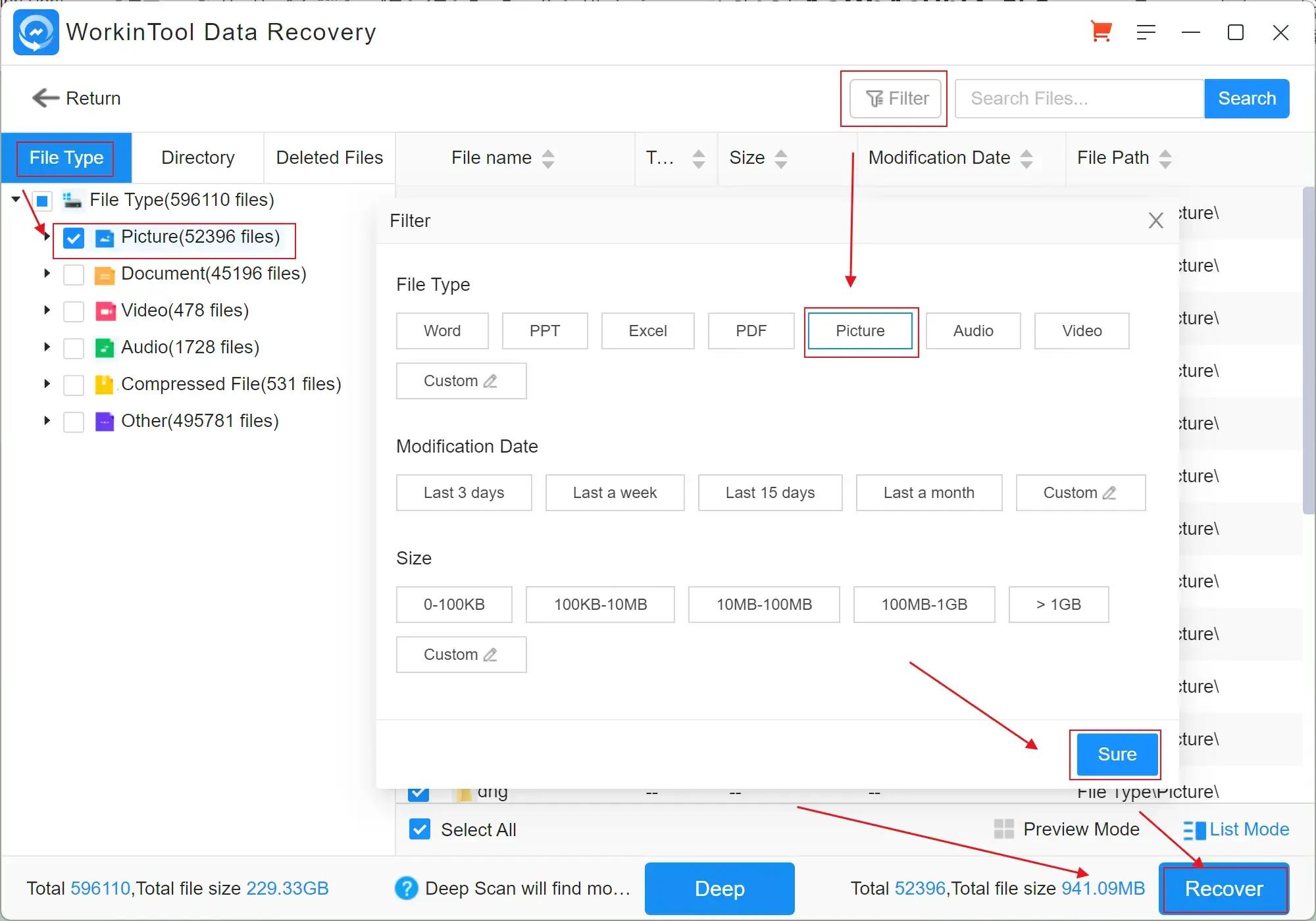
Task: Select 10MB-100MB size filter
Action: pyautogui.click(x=765, y=605)
